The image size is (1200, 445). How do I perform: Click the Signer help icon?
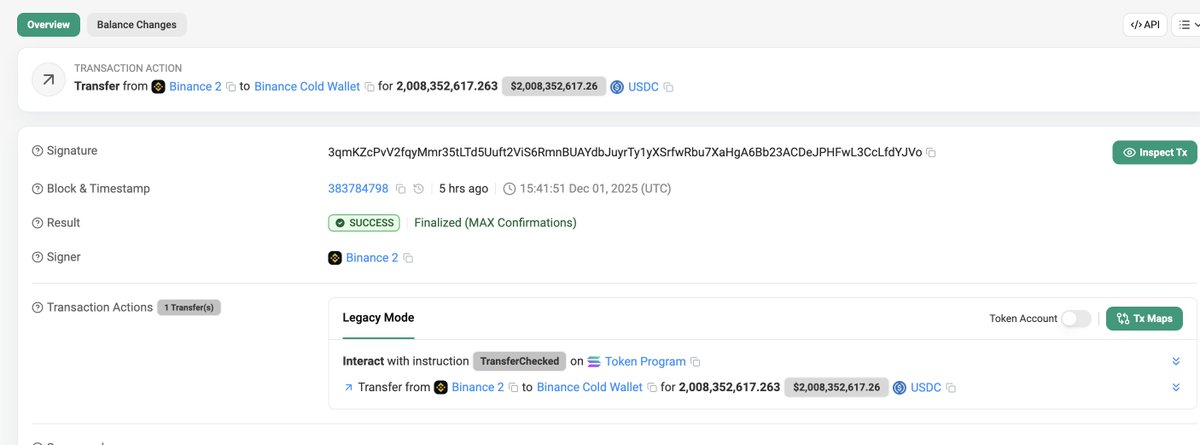[38, 257]
